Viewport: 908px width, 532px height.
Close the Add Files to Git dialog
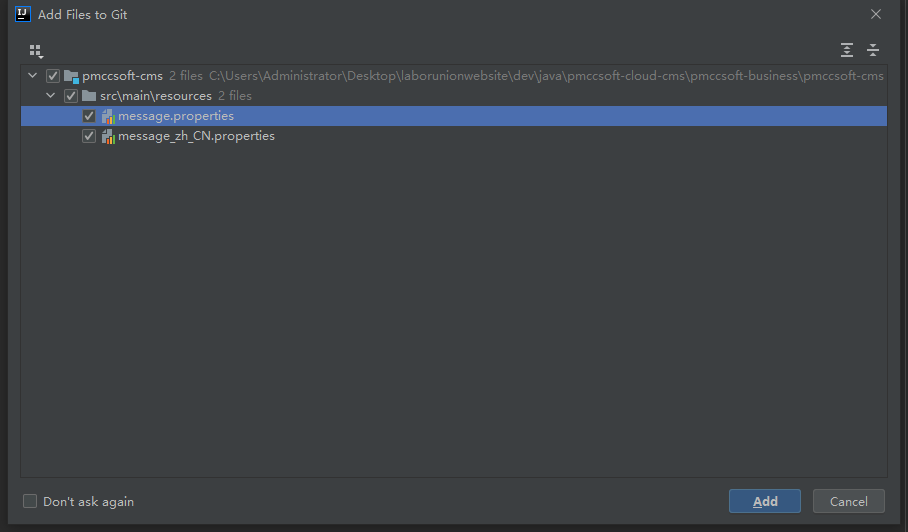876,15
